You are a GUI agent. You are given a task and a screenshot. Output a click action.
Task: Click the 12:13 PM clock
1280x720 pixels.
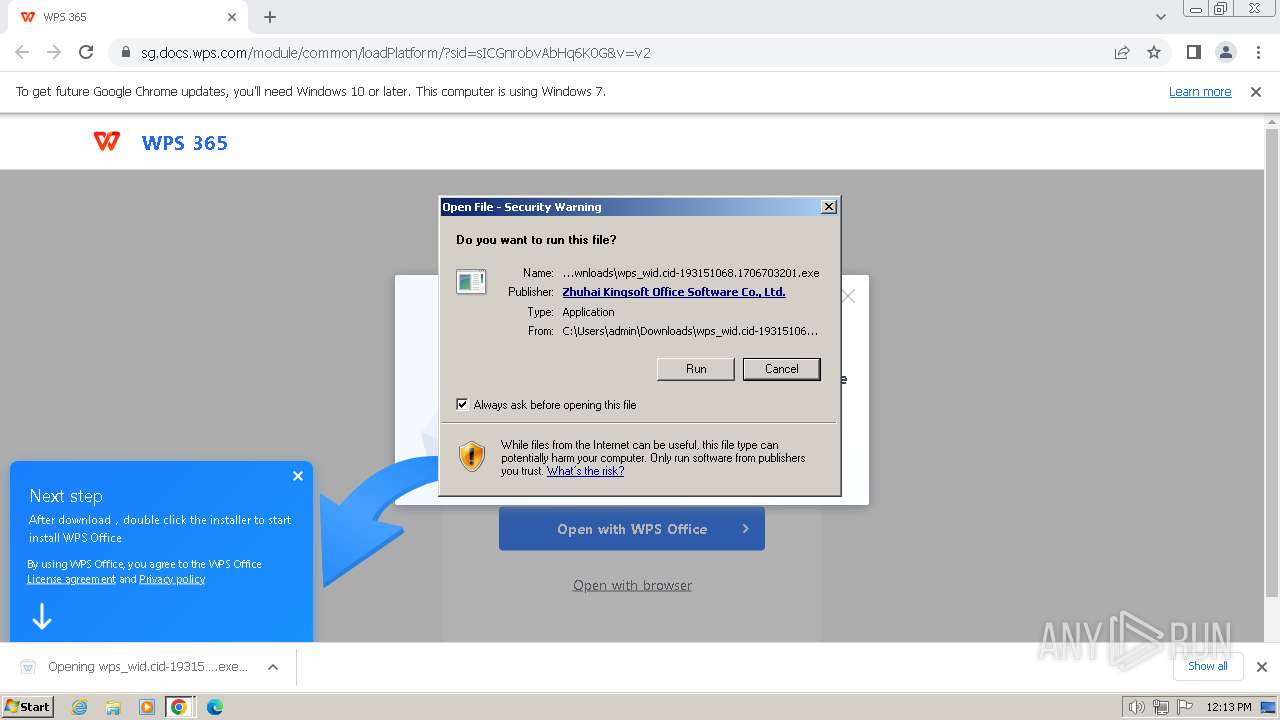1229,707
